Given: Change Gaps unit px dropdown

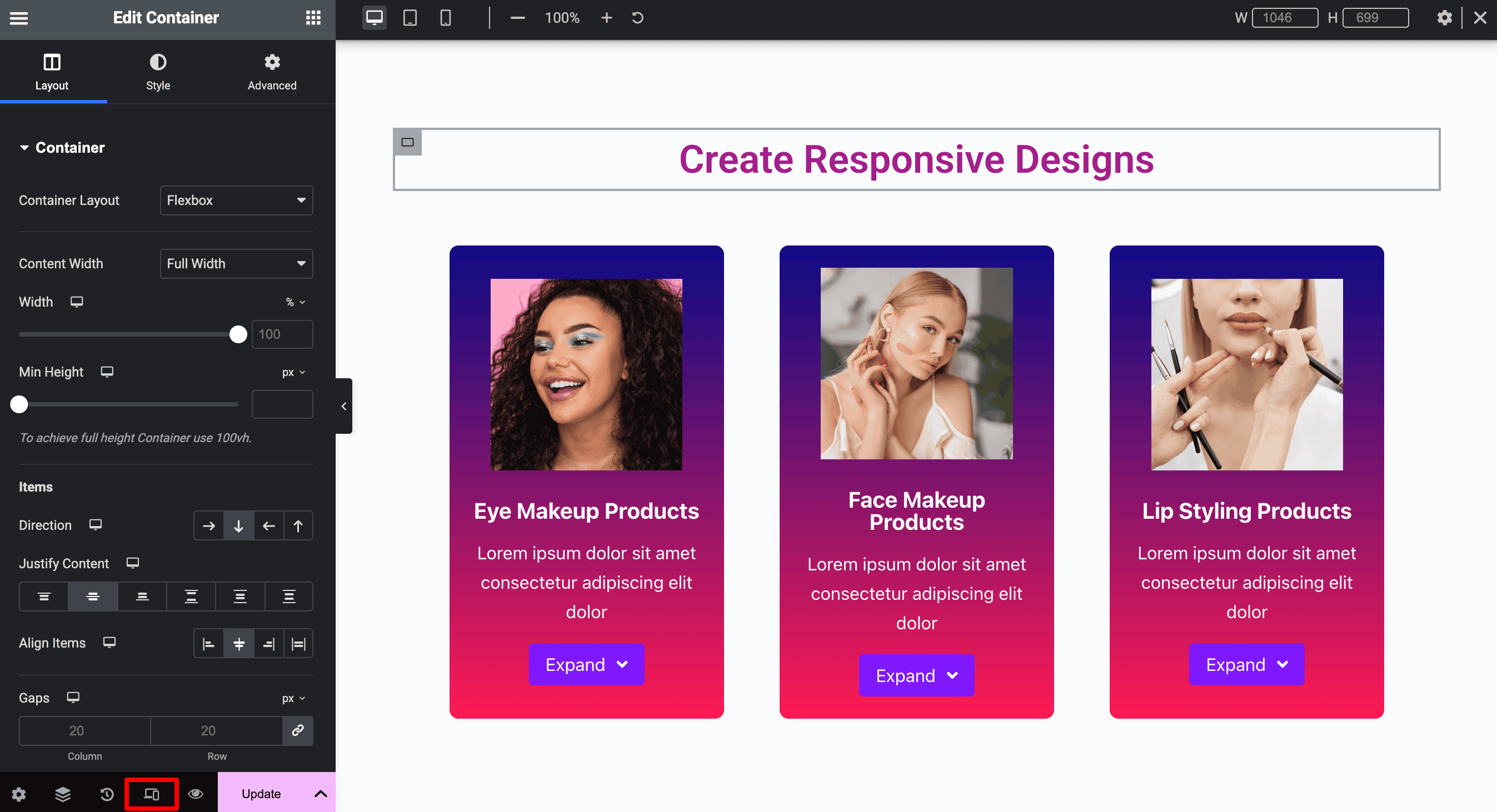Looking at the screenshot, I should pos(293,698).
